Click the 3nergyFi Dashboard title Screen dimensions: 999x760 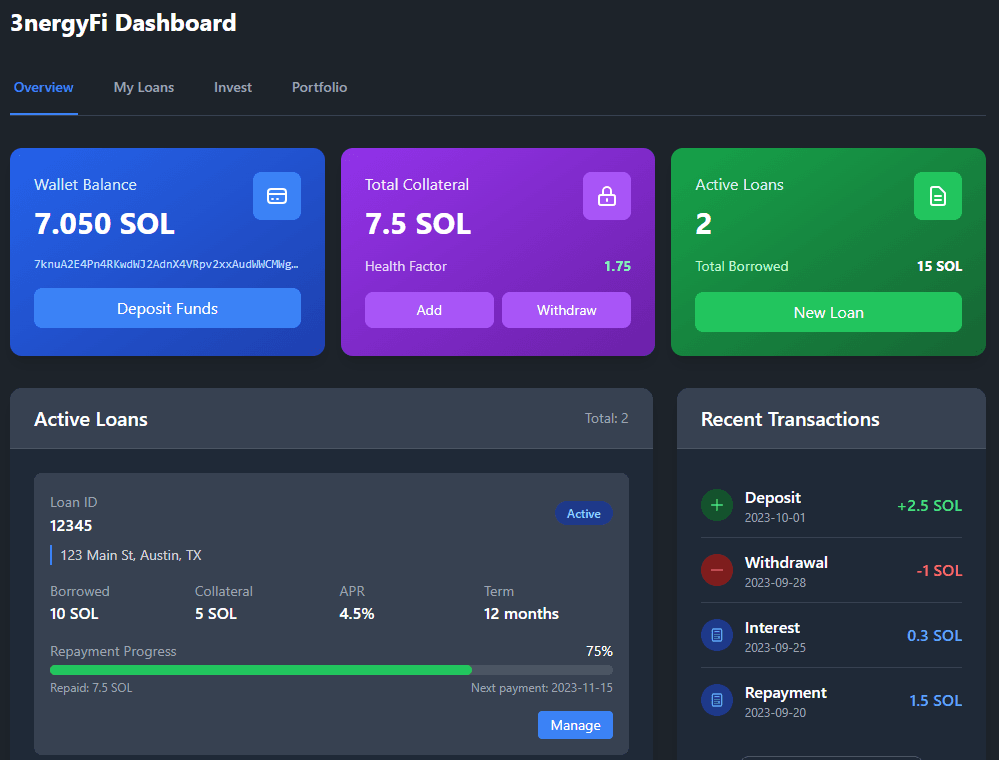pyautogui.click(x=123, y=22)
